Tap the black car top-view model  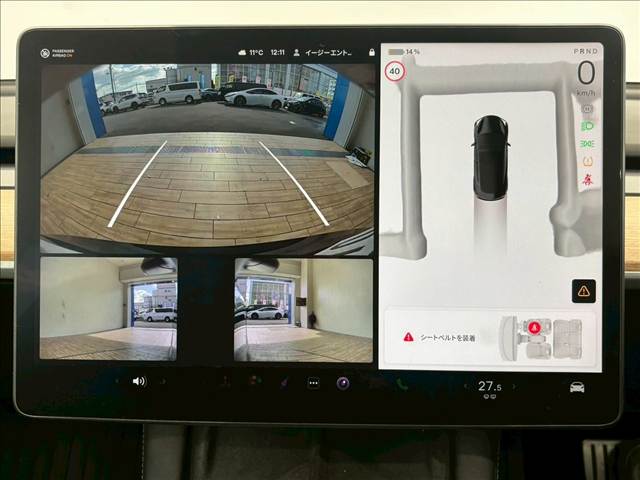491,158
